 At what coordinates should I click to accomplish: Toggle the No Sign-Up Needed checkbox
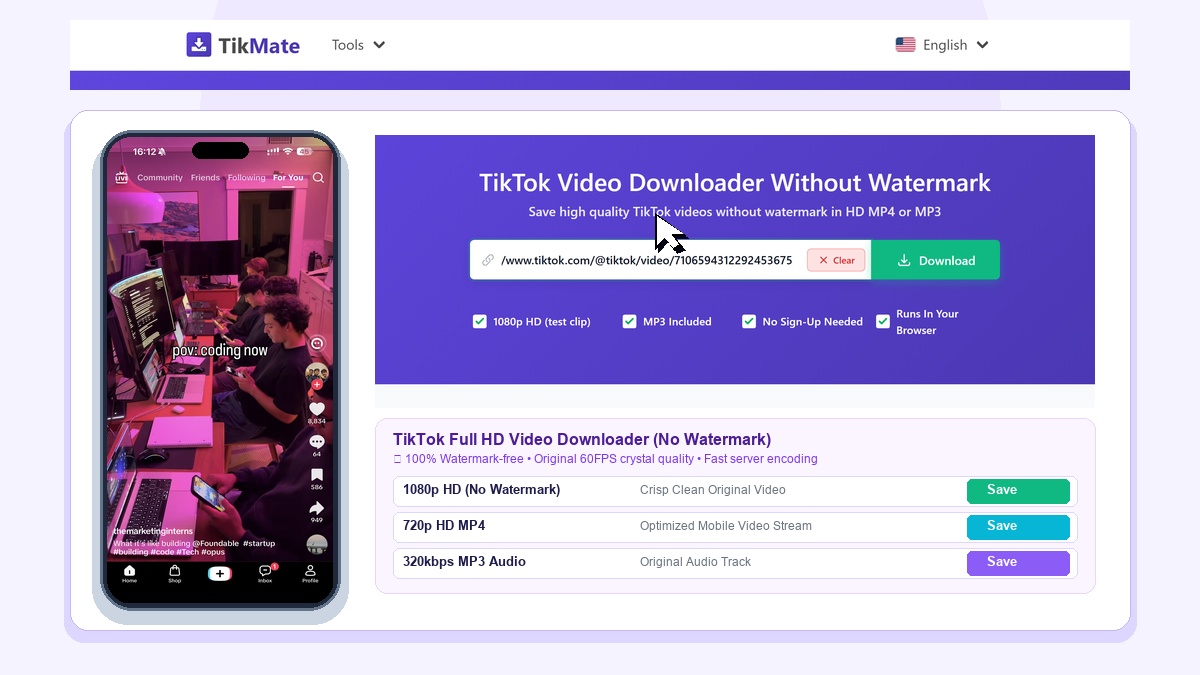coord(749,321)
